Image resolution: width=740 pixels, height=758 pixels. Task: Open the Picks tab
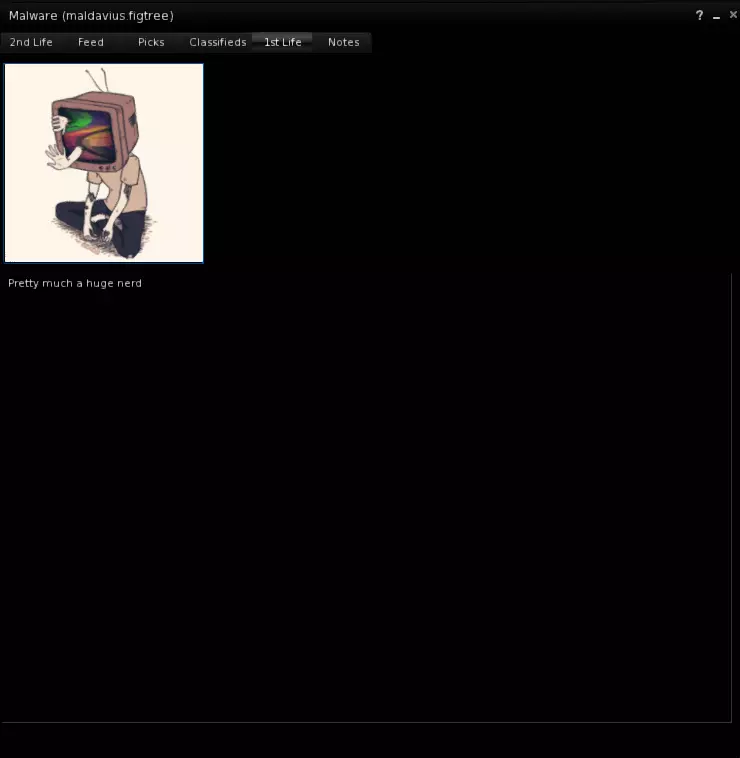coord(151,42)
